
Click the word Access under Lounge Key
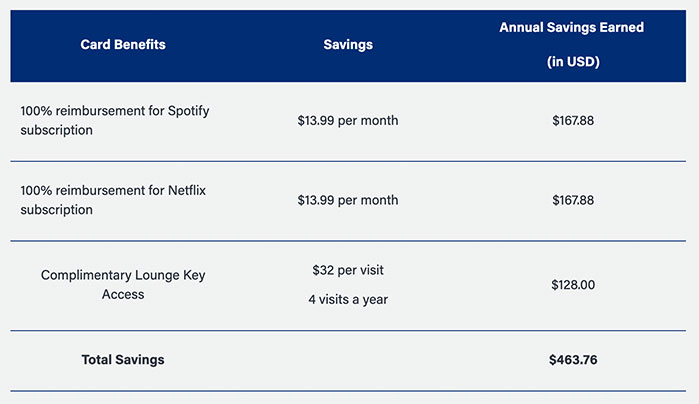(x=123, y=294)
